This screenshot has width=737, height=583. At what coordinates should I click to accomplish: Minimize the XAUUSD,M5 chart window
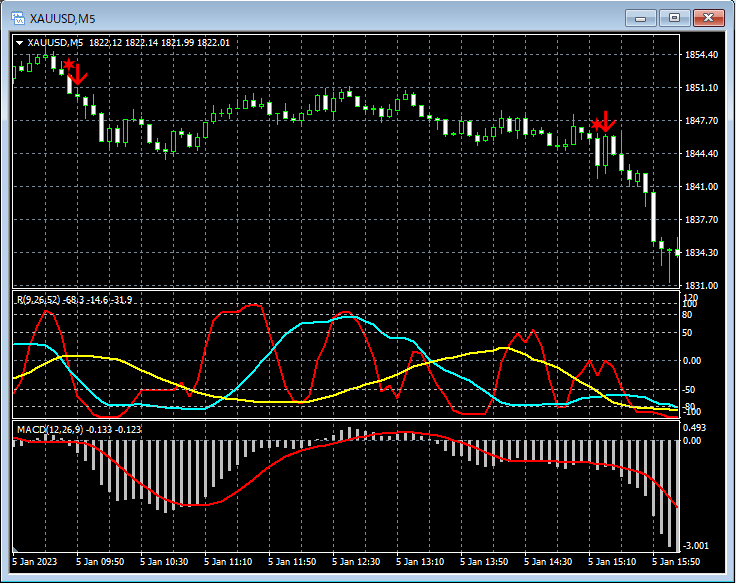[640, 17]
